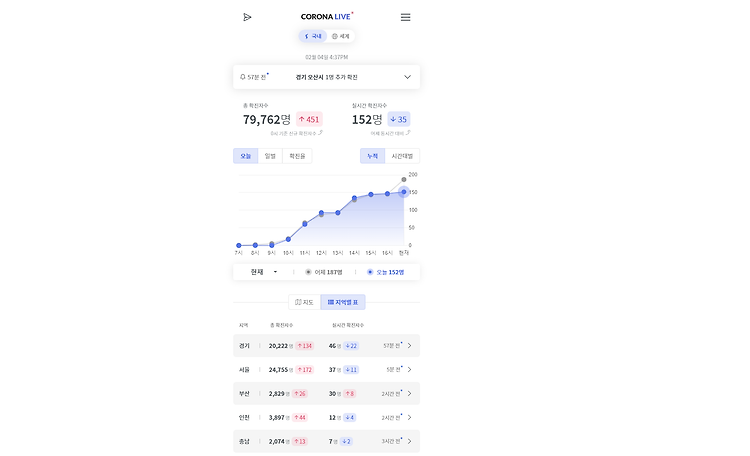This screenshot has height=456, width=750.
Task: Expand the 서울 row chevron
Action: (x=409, y=369)
